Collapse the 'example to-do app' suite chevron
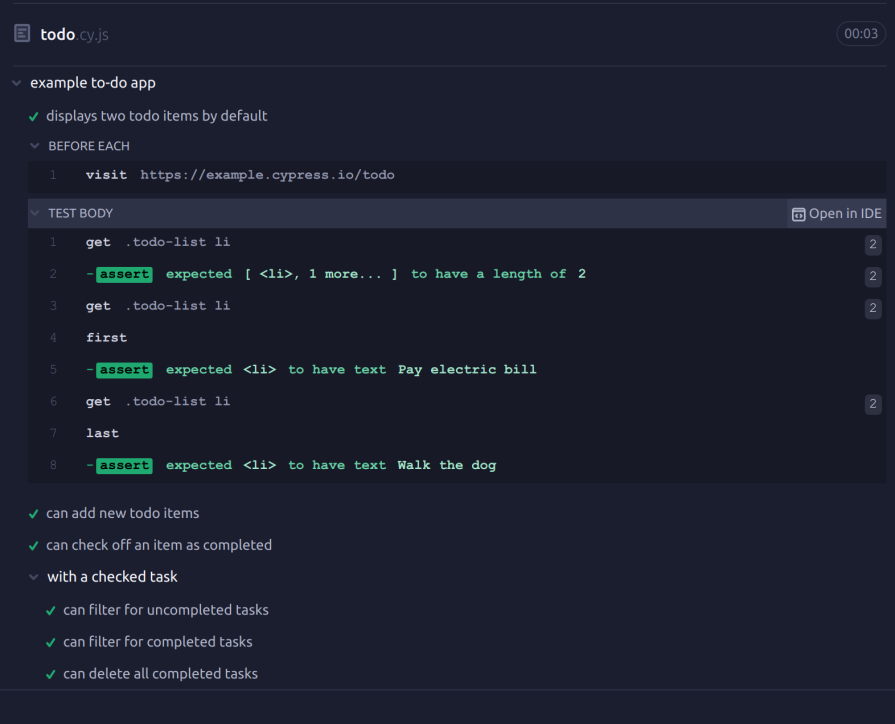Image resolution: width=895 pixels, height=724 pixels. pos(15,82)
